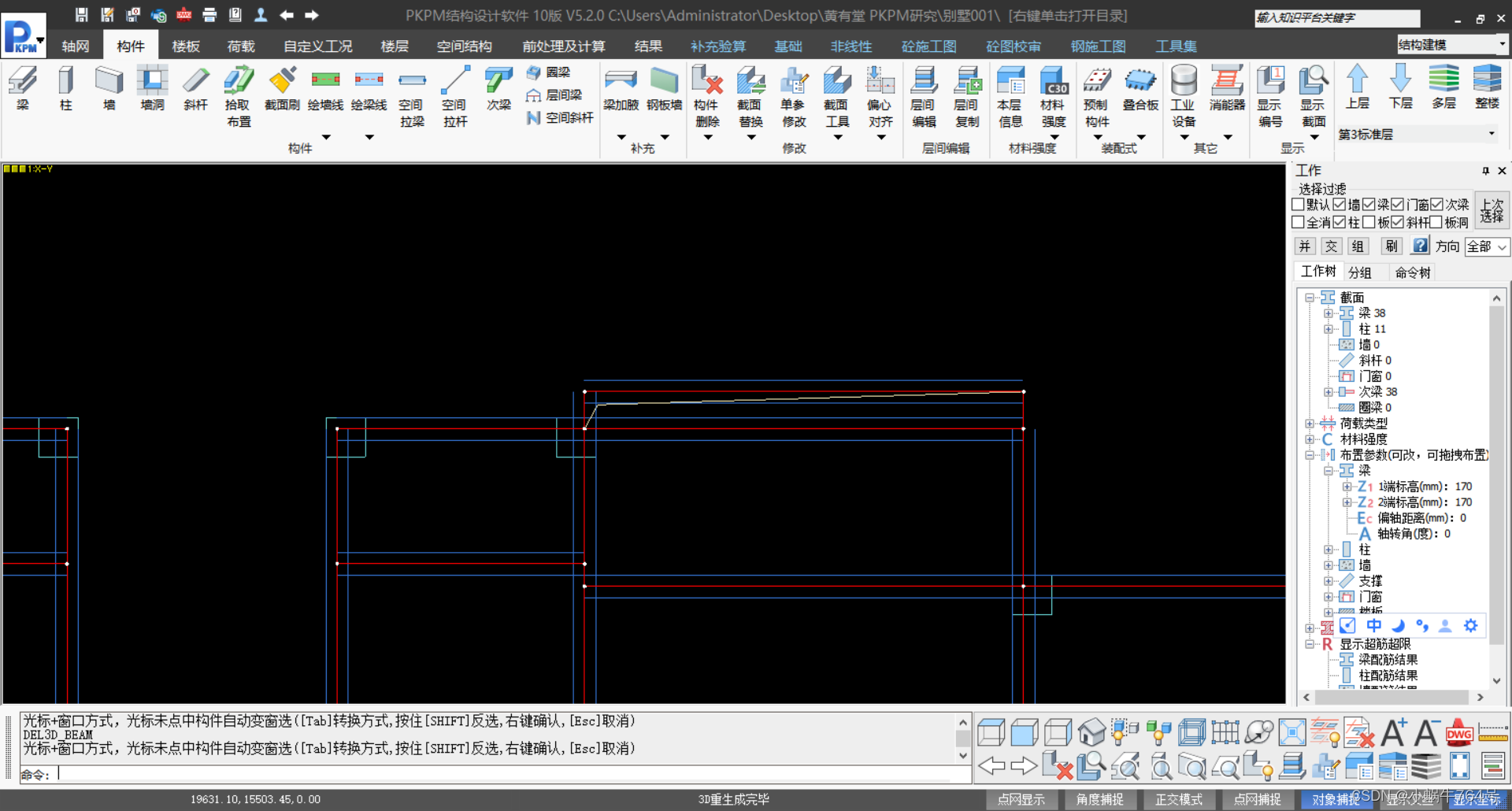Click work tree scroll down arrow

pos(1496,681)
